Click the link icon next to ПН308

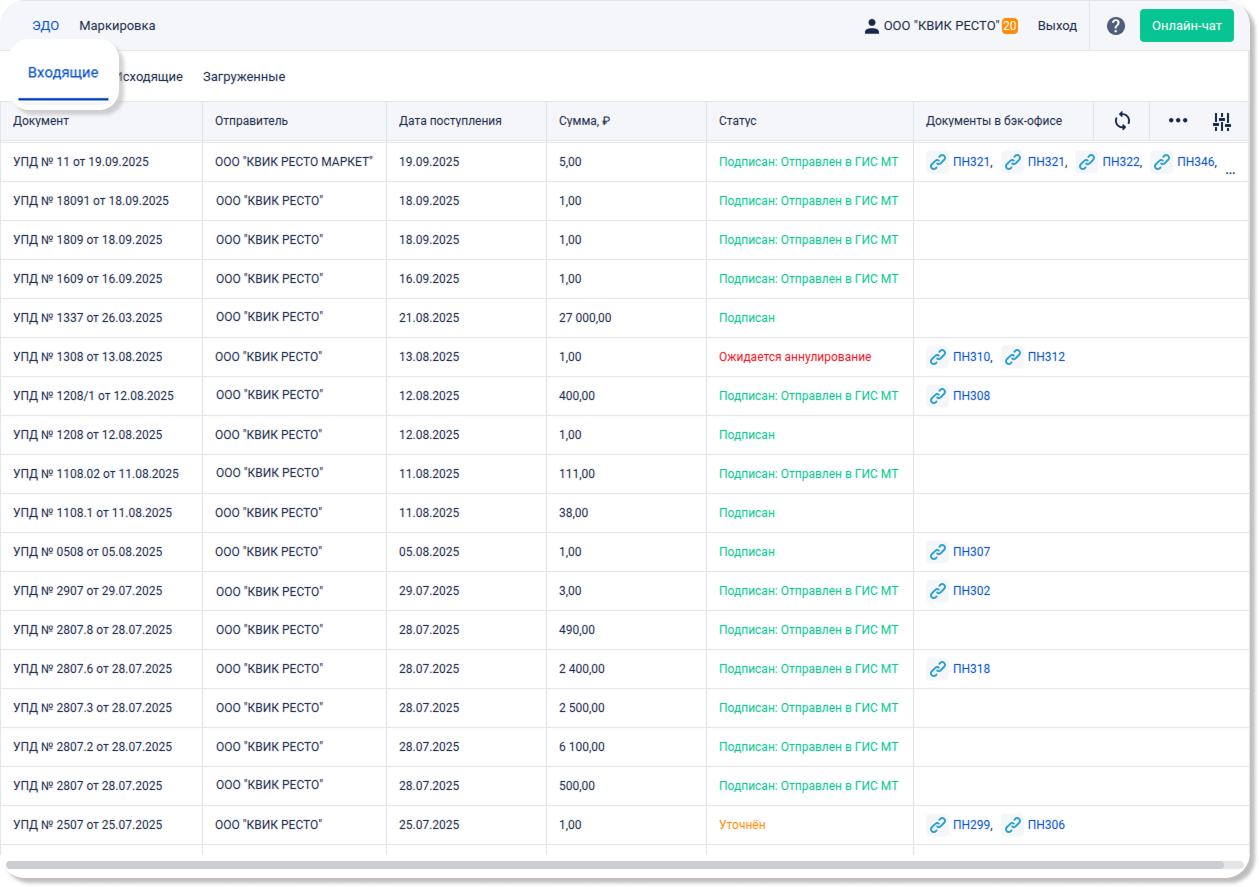point(937,396)
